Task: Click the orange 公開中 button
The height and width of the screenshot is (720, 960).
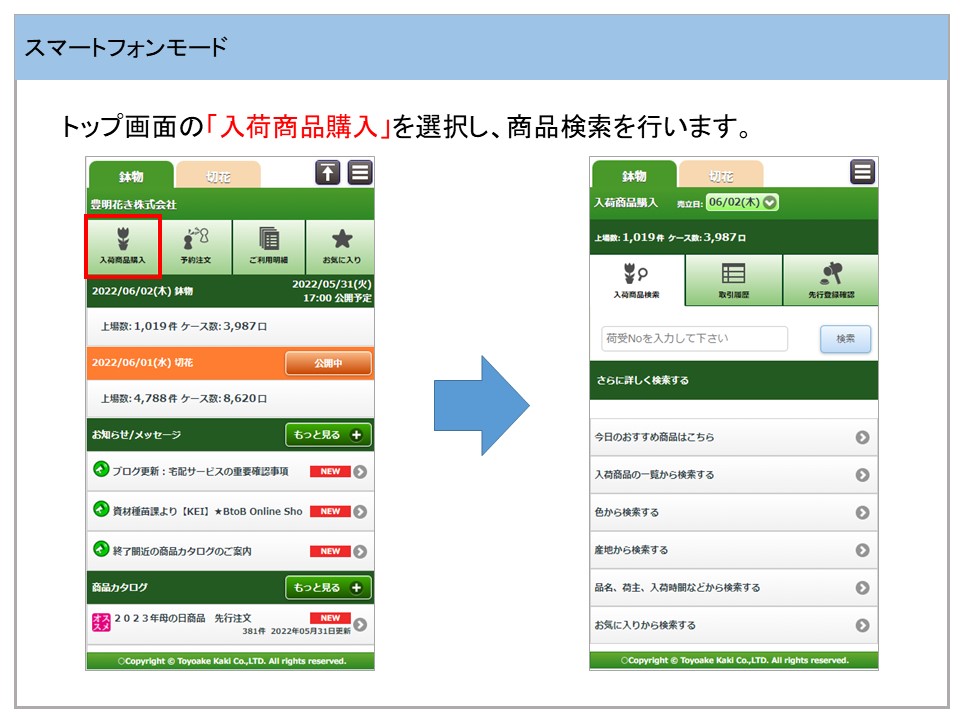Action: coord(328,363)
